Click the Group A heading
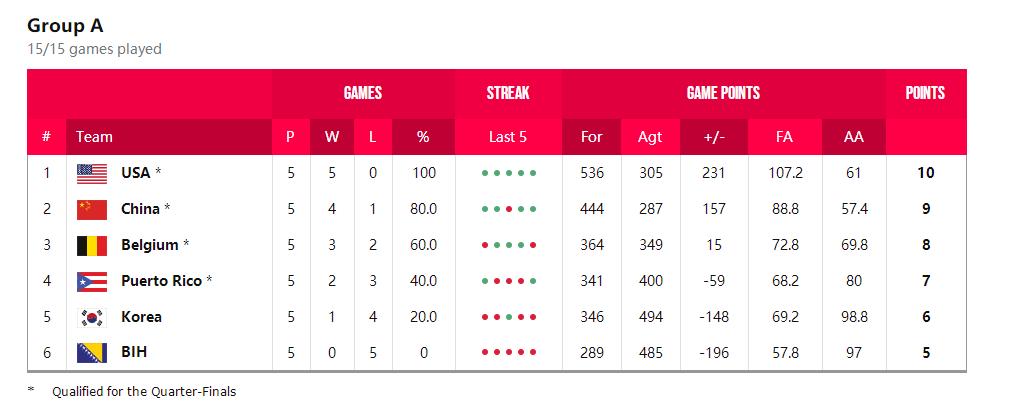Screen dimensions: 1020x411 [x=65, y=26]
